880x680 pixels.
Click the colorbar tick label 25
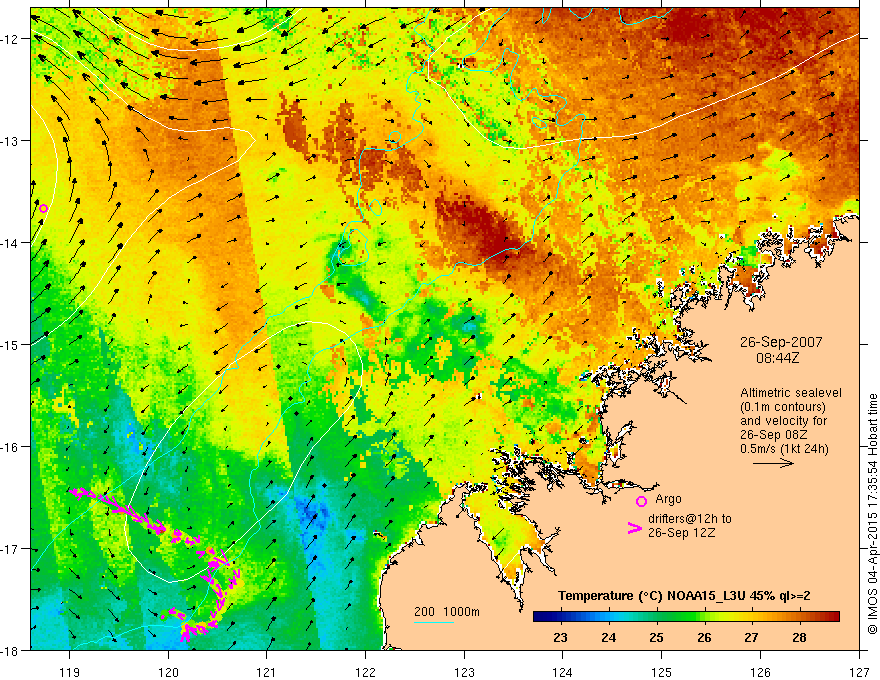[656, 637]
